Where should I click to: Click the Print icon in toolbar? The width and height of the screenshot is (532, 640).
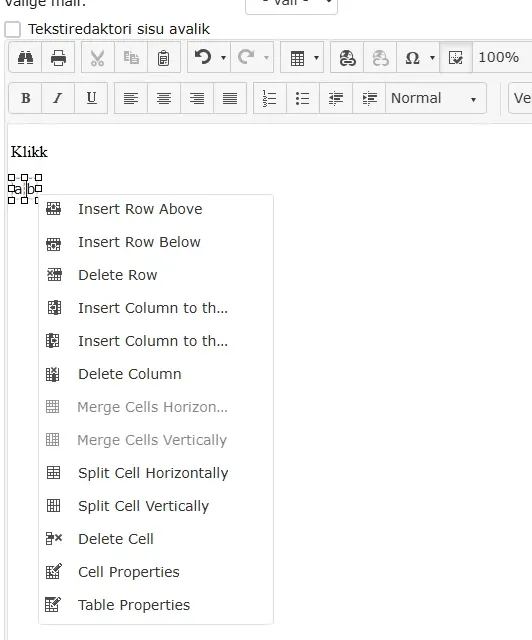58,58
